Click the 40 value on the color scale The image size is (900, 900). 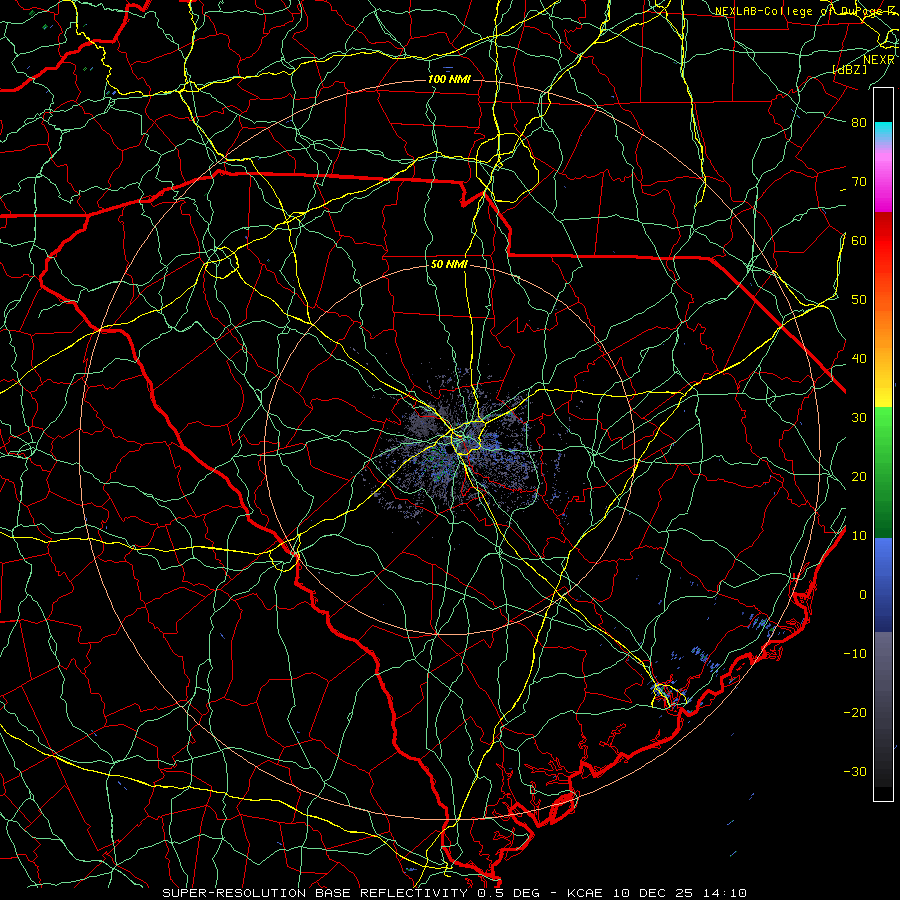coord(859,359)
